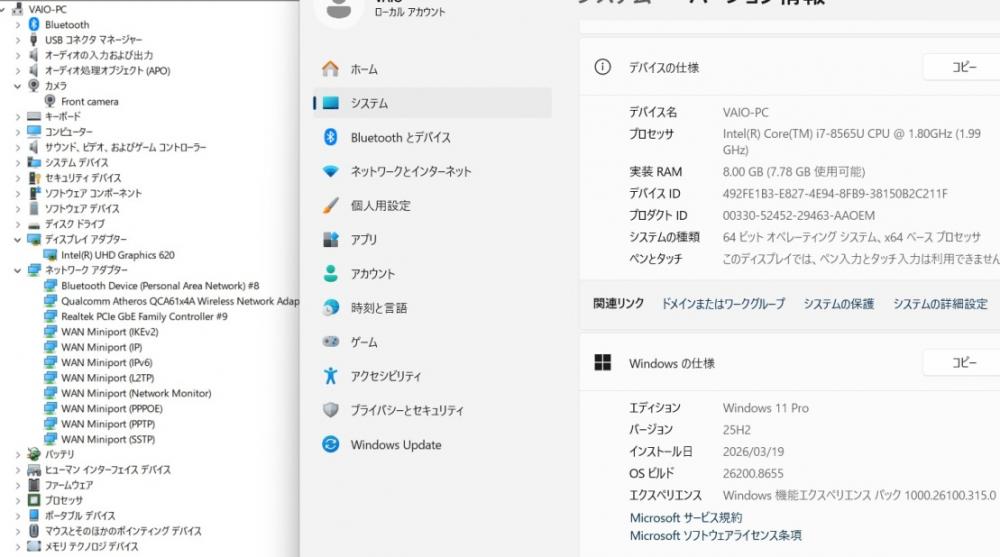Image resolution: width=1000 pixels, height=557 pixels.
Task: Select the Bluetooth icon in Device Manager
Action: point(34,24)
